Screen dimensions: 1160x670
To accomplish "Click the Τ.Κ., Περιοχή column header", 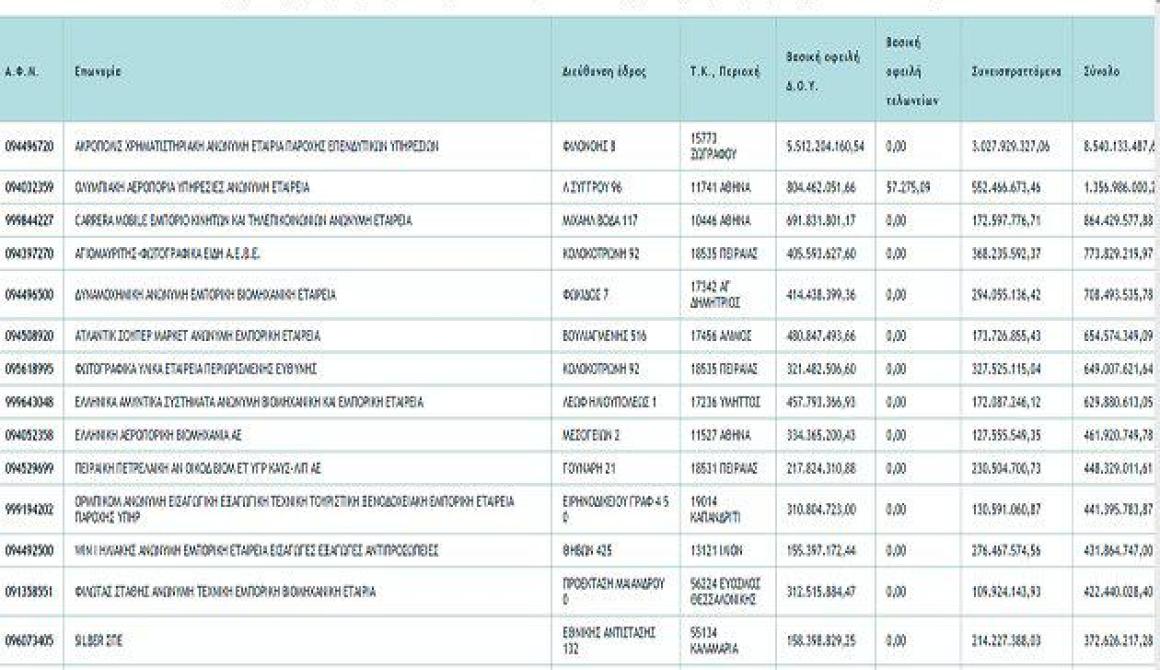I will tap(725, 72).
